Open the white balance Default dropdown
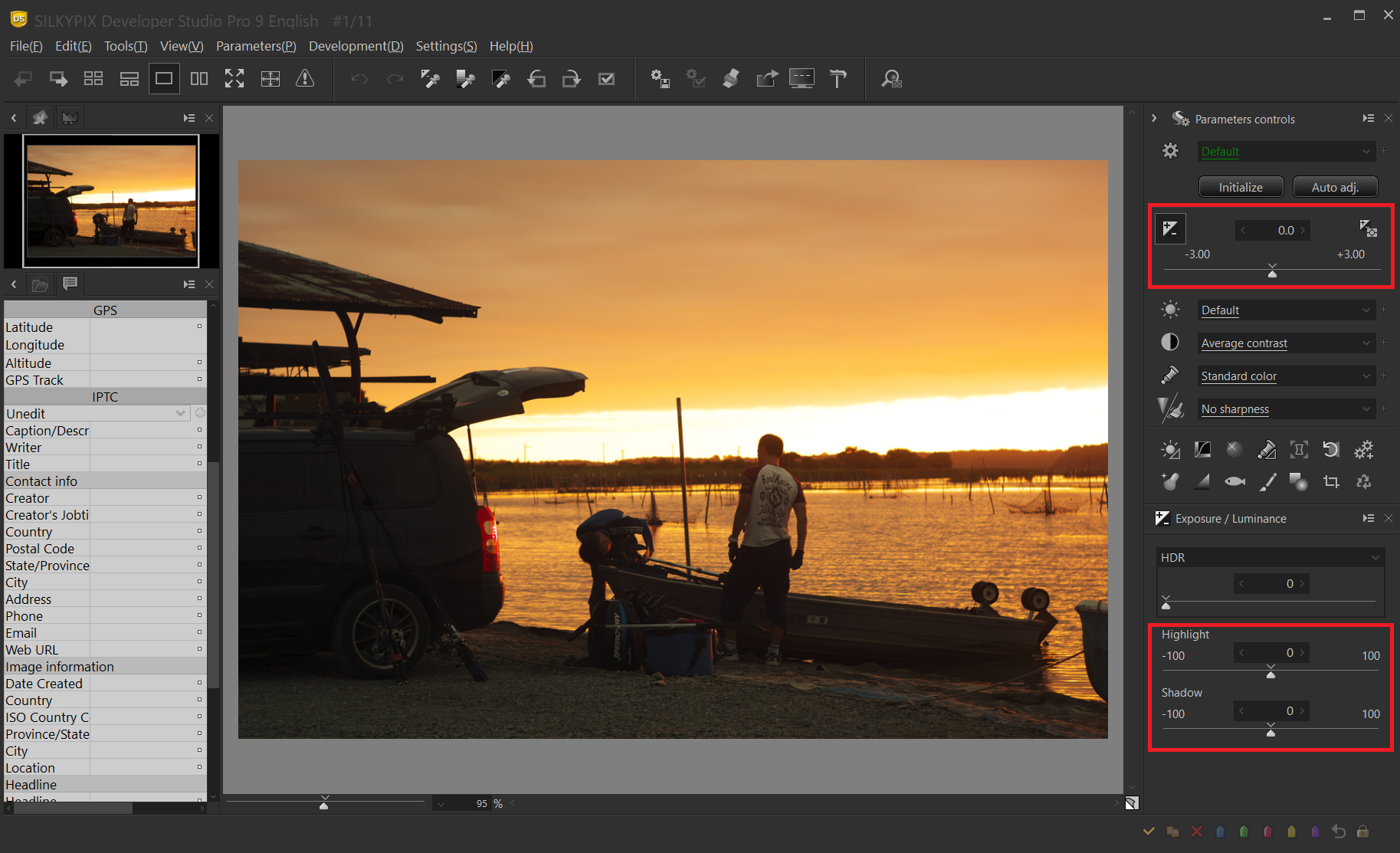The image size is (1400, 853). pyautogui.click(x=1287, y=310)
